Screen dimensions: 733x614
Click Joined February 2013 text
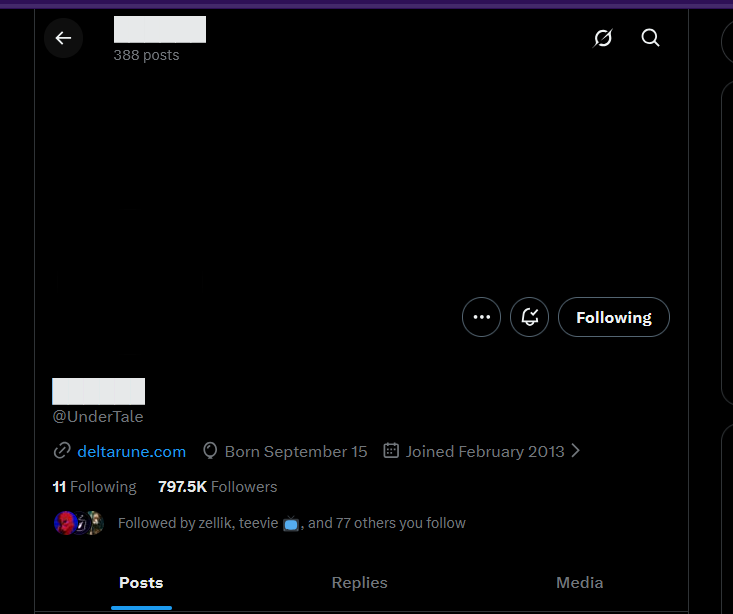(485, 451)
